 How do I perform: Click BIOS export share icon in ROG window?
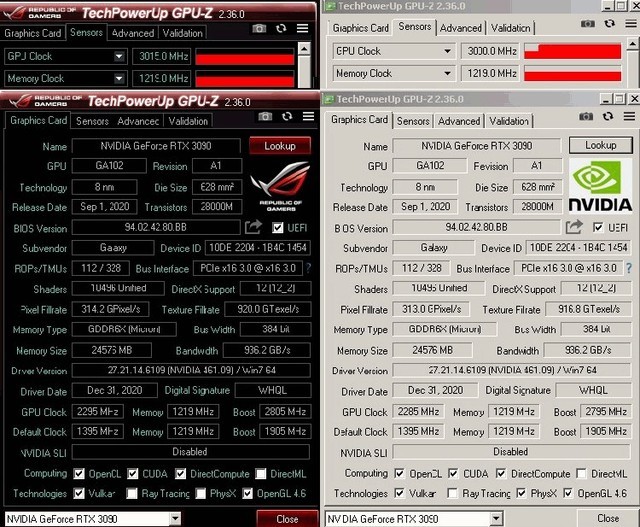click(253, 227)
